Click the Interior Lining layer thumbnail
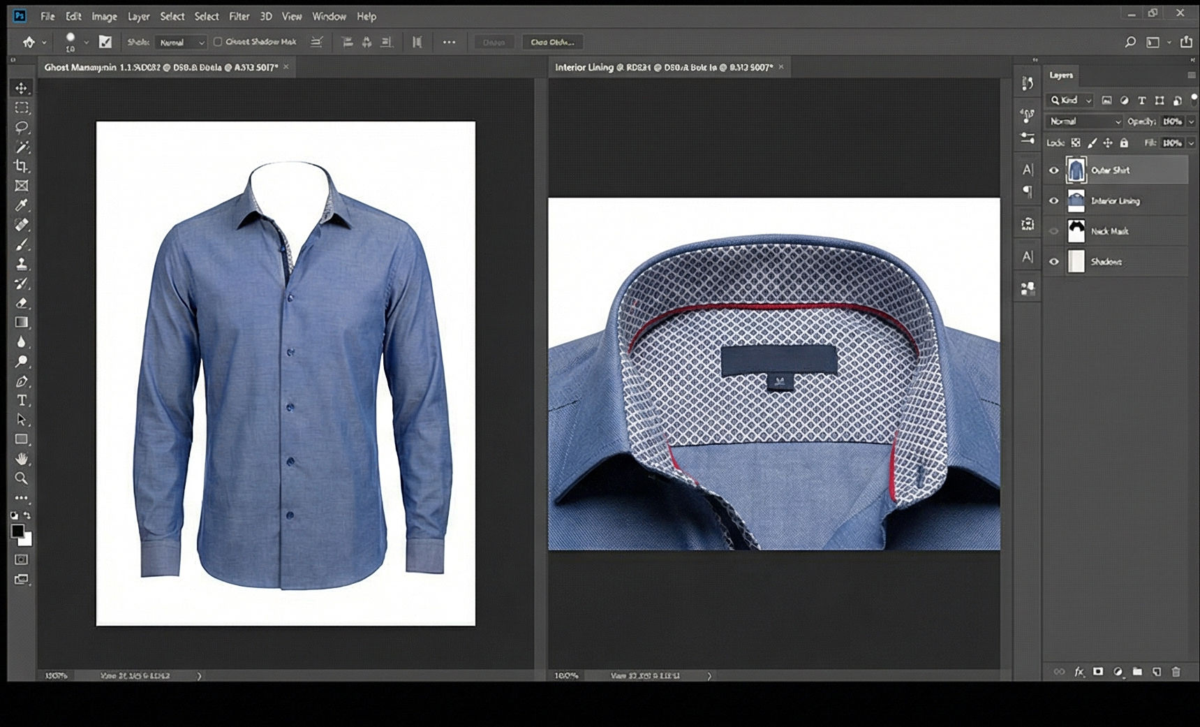 pos(1074,200)
